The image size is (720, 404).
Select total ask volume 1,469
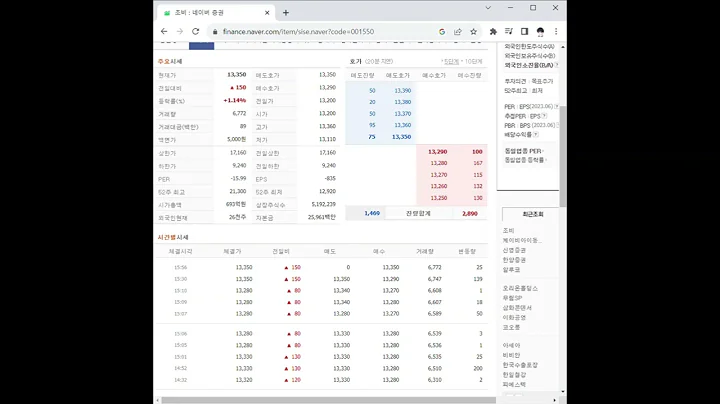click(x=372, y=213)
